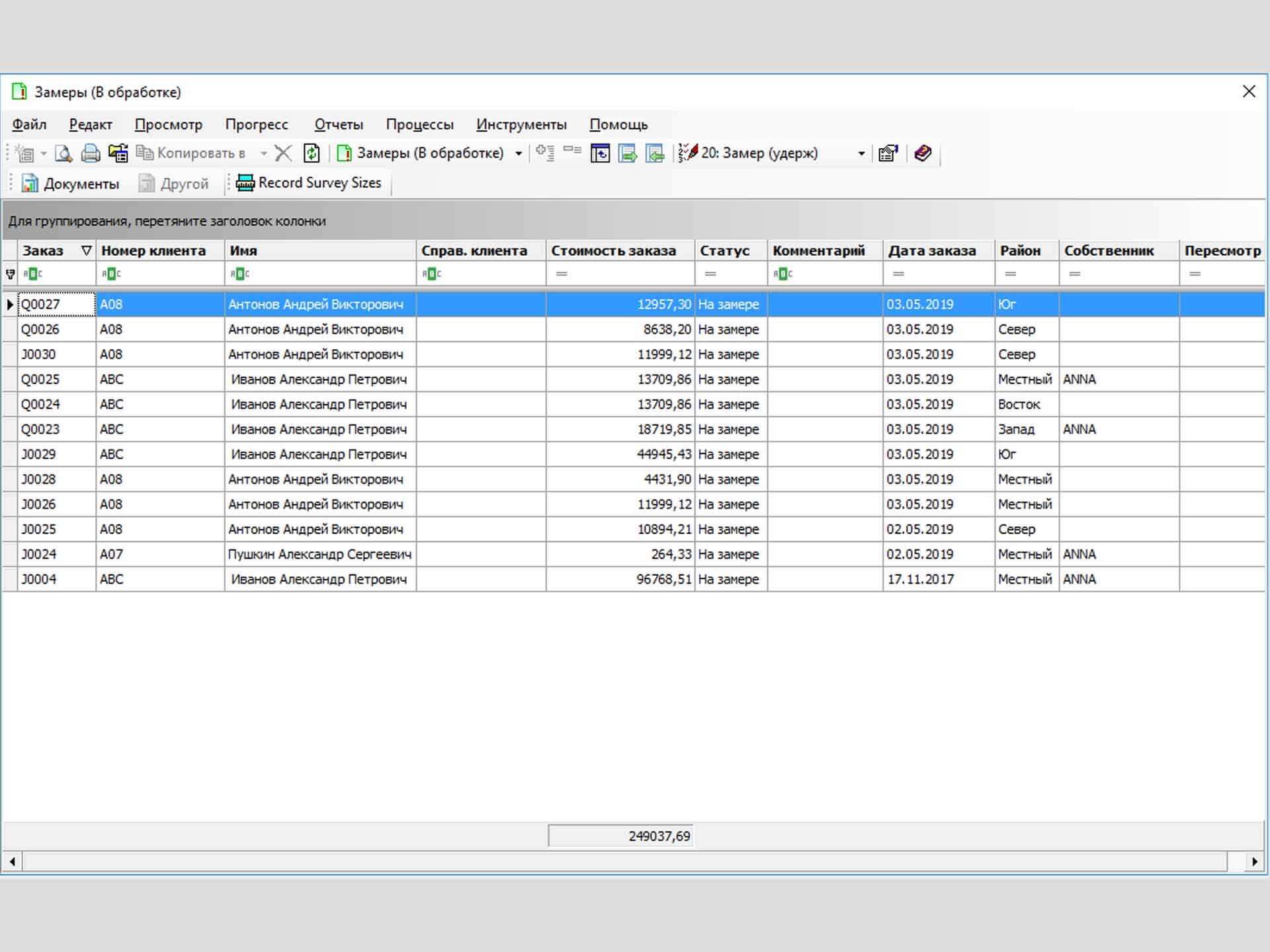Click the green arrow export icon
Viewport: 1270px width, 952px height.
tap(627, 153)
